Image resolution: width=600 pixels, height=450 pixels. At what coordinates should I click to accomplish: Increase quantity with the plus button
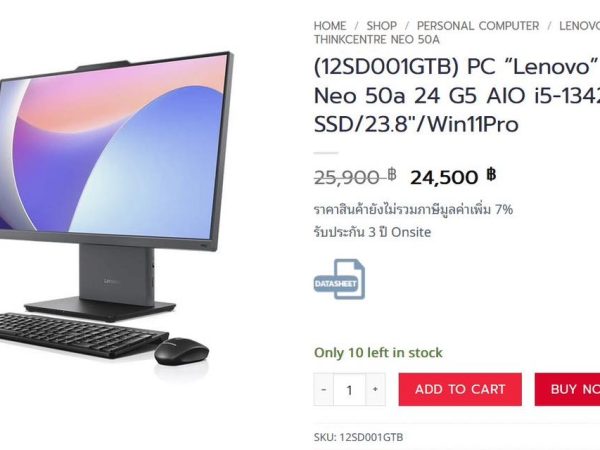pyautogui.click(x=375, y=390)
